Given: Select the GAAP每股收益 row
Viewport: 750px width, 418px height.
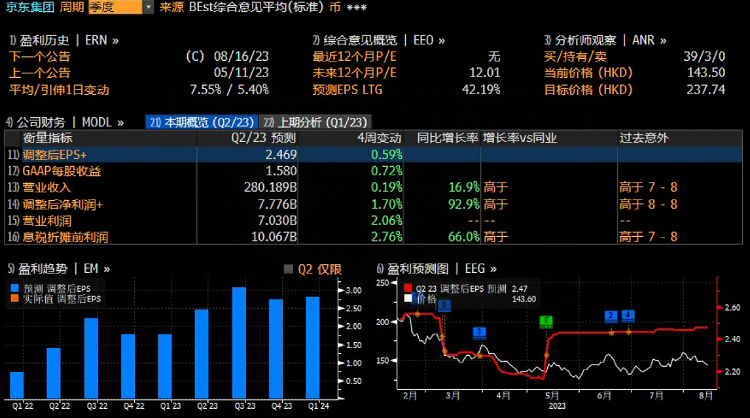Looking at the screenshot, I should (373, 171).
